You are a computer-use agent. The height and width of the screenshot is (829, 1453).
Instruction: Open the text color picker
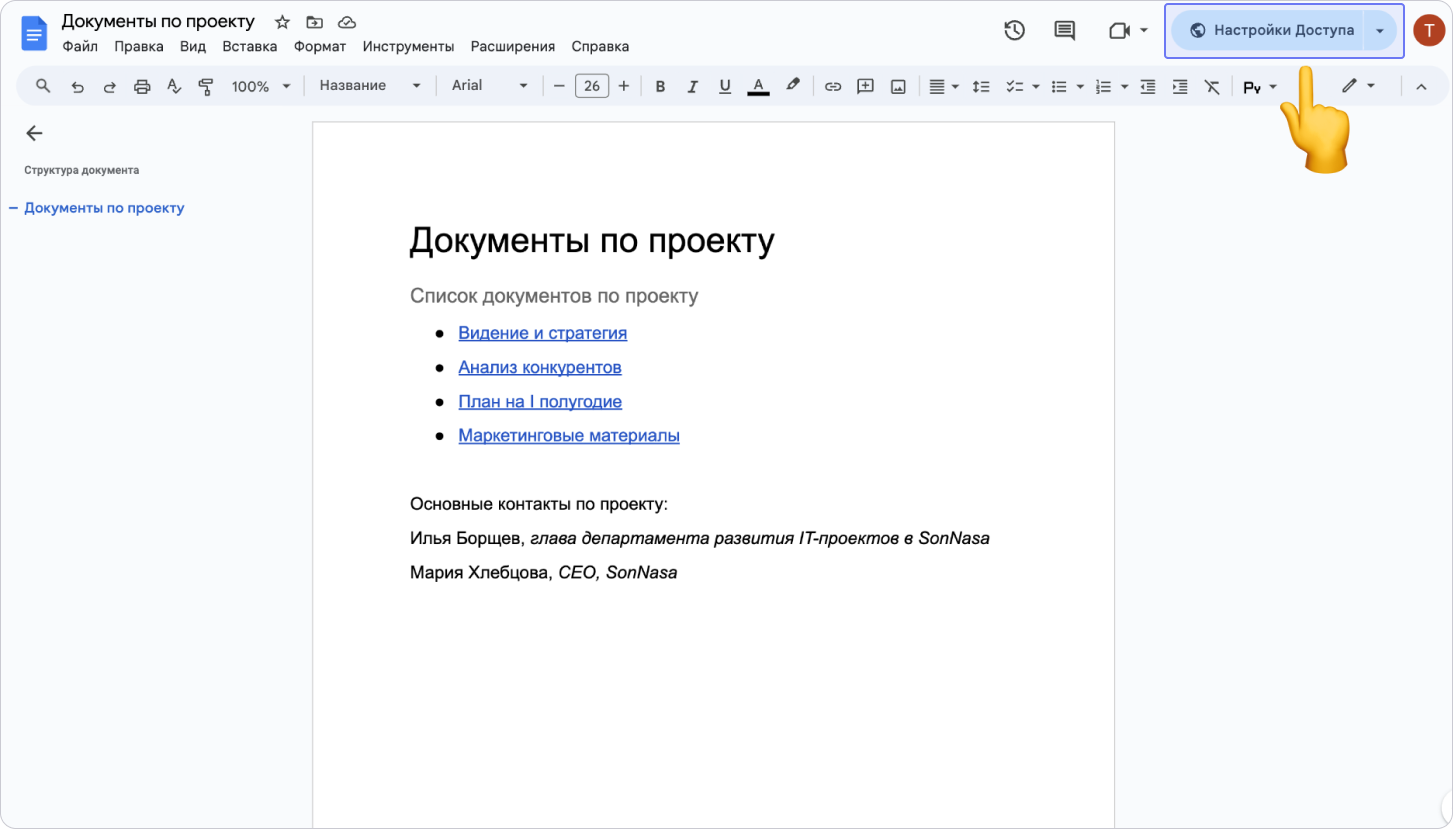[759, 87]
